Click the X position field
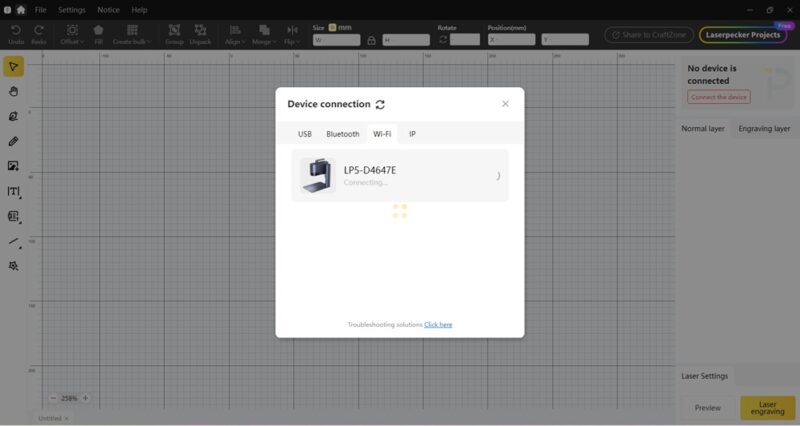The width and height of the screenshot is (800, 426). (x=511, y=39)
